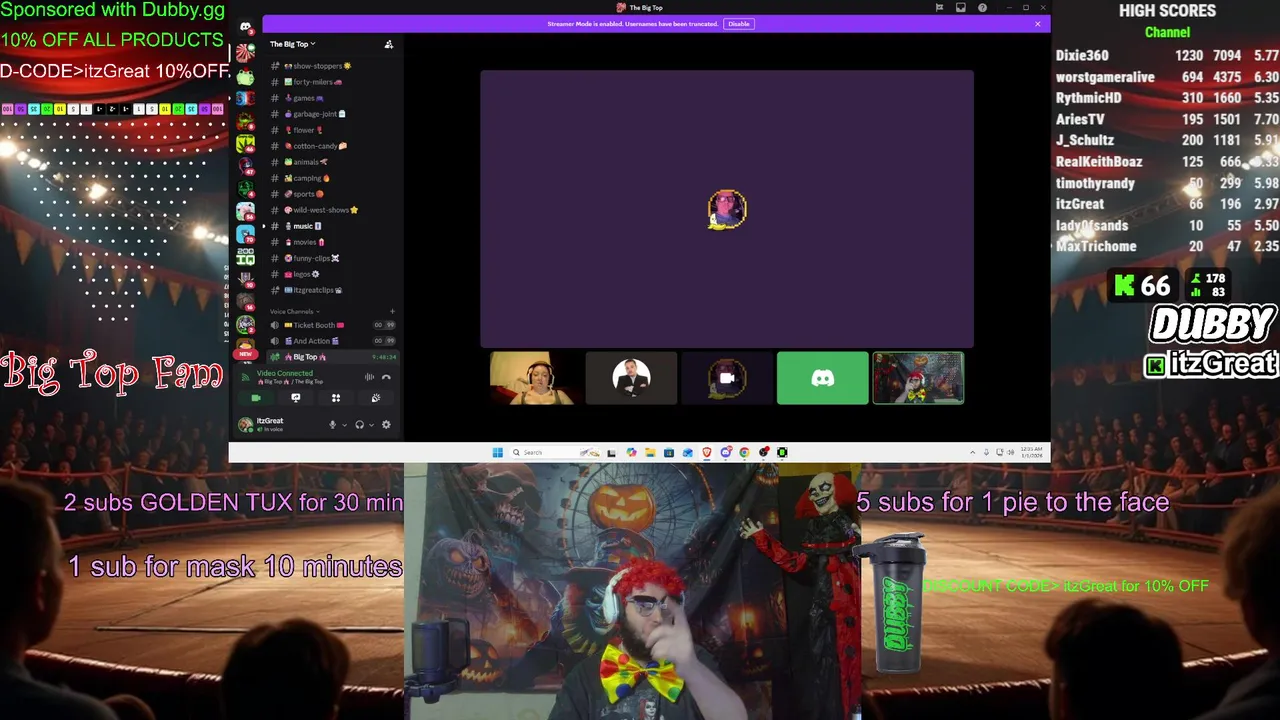The height and width of the screenshot is (720, 1280).
Task: Open headphone output options arrow
Action: coord(371,425)
